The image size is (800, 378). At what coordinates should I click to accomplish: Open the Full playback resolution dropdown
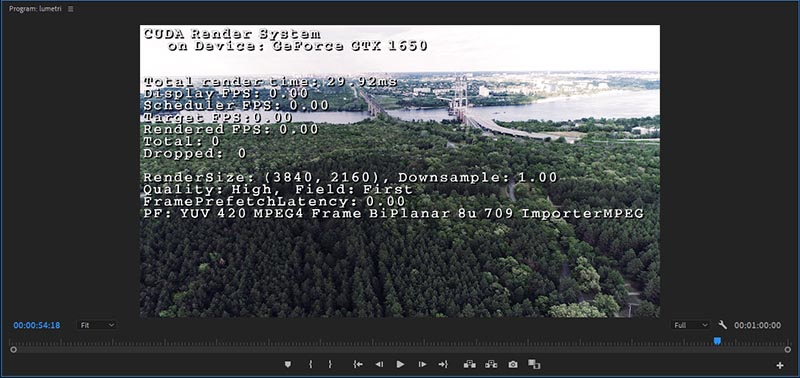[x=690, y=325]
